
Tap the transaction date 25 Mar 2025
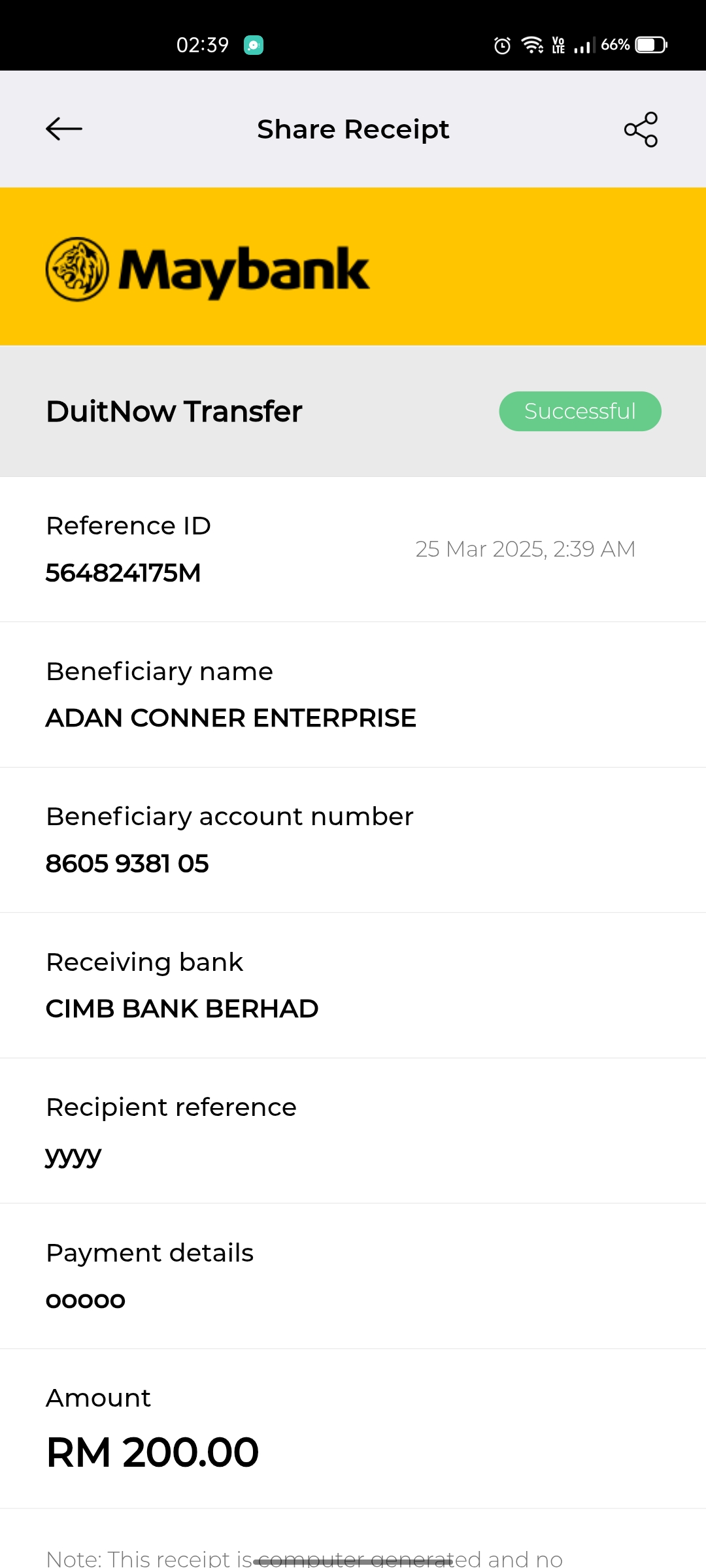click(525, 549)
